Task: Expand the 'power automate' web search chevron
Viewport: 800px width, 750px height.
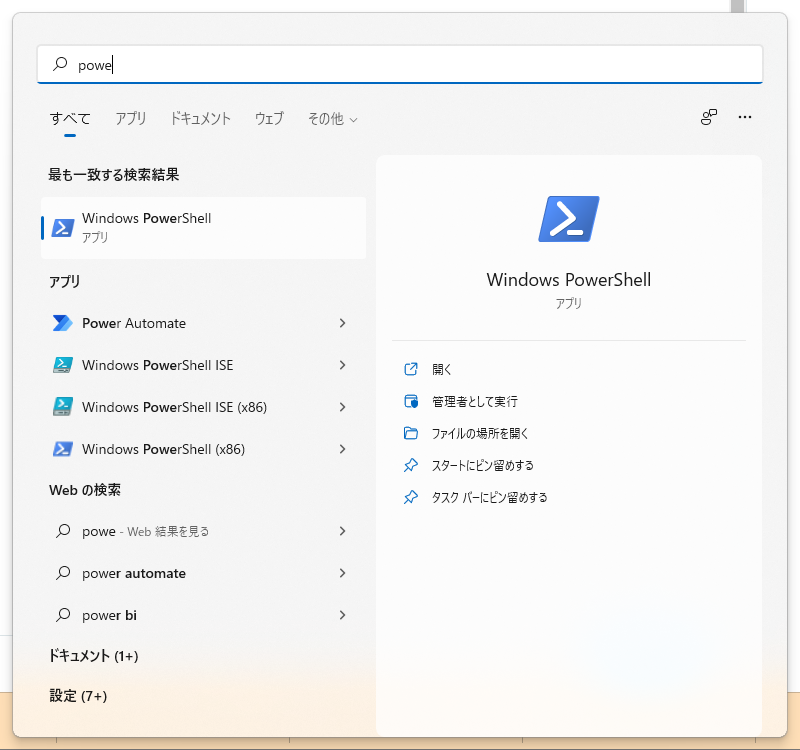Action: pyautogui.click(x=342, y=573)
